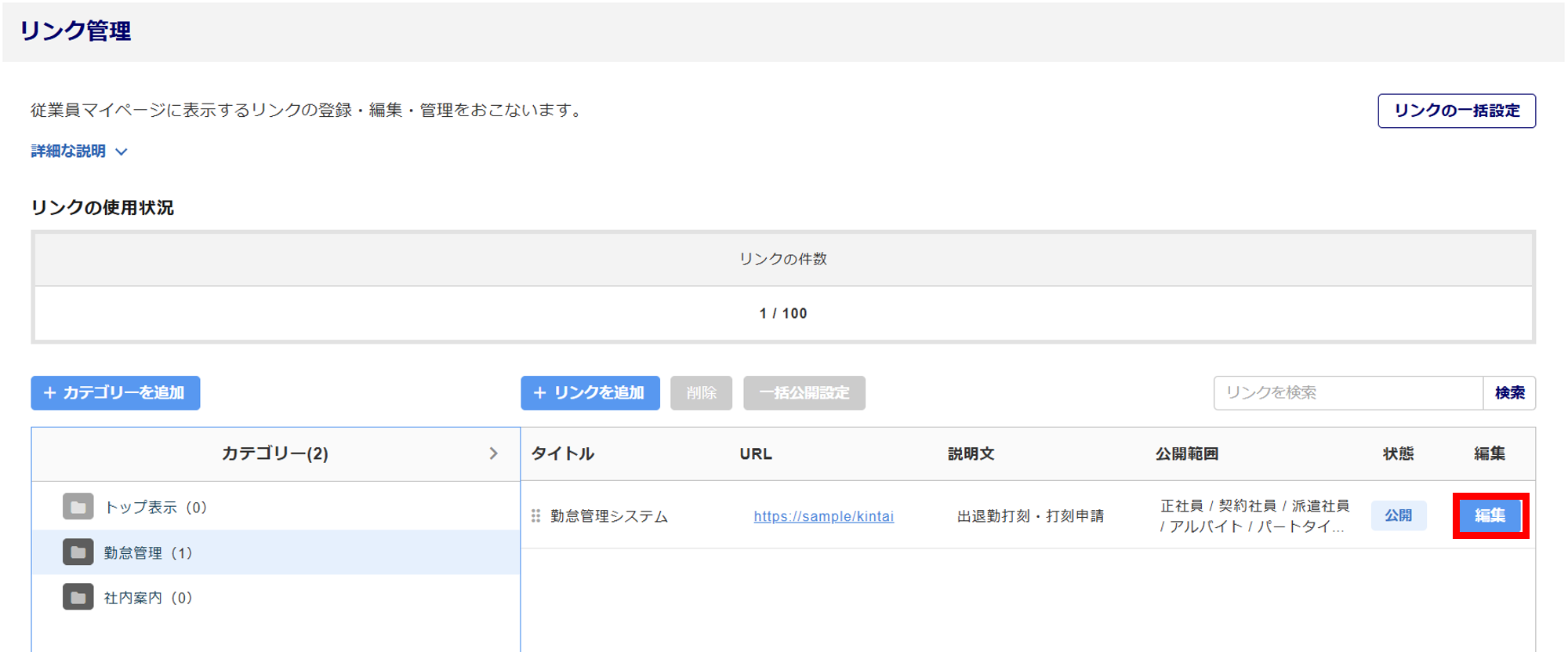Click the リンクを追加 button
1568x652 pixels.
pos(590,392)
